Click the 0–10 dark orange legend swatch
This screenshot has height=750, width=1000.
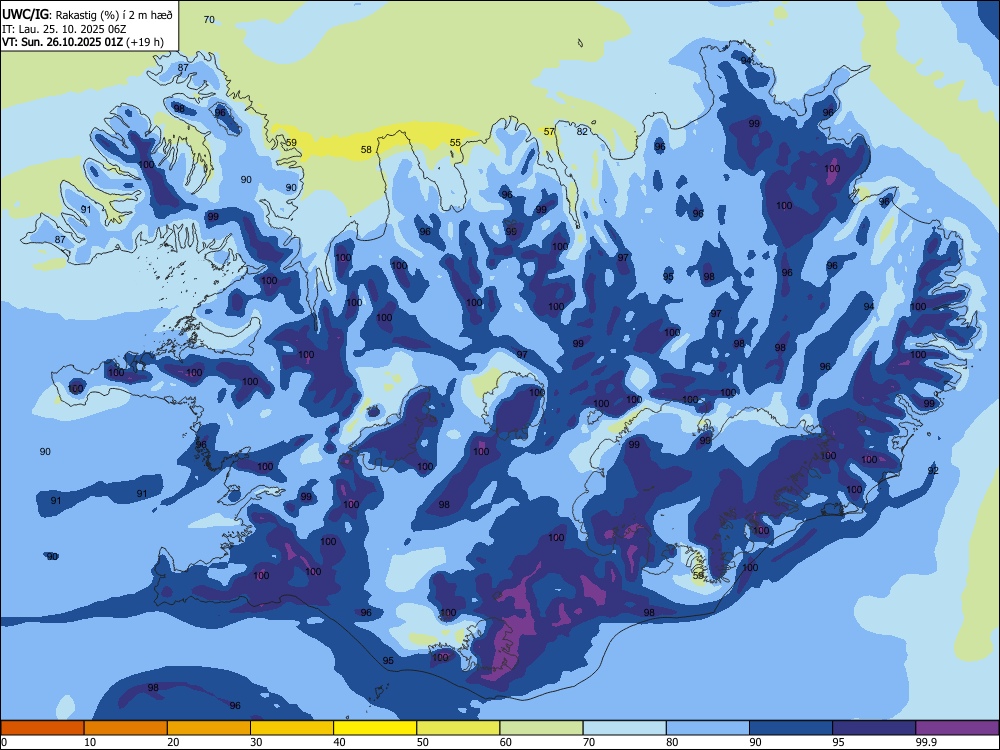pyautogui.click(x=42, y=728)
